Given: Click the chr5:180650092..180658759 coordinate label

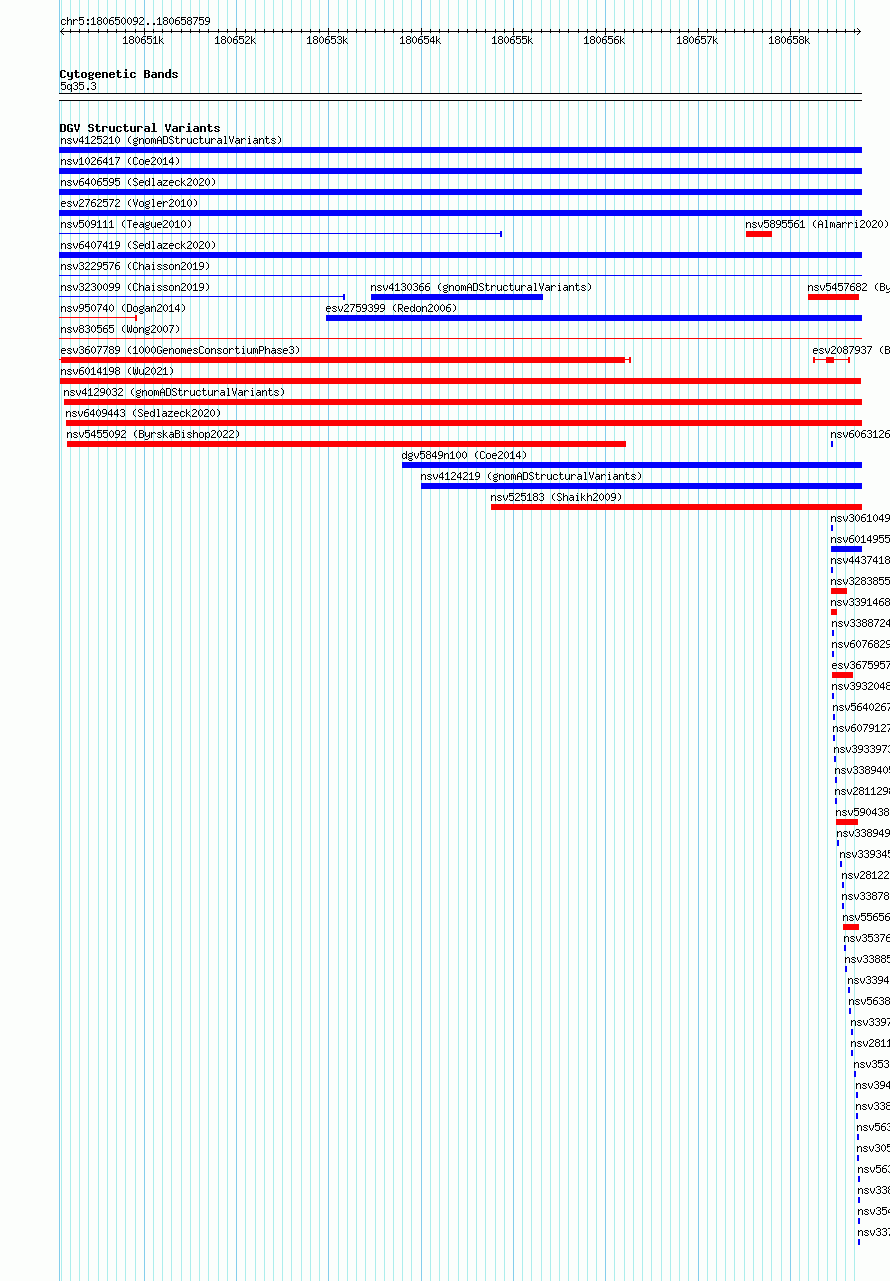Looking at the screenshot, I should (135, 21).
